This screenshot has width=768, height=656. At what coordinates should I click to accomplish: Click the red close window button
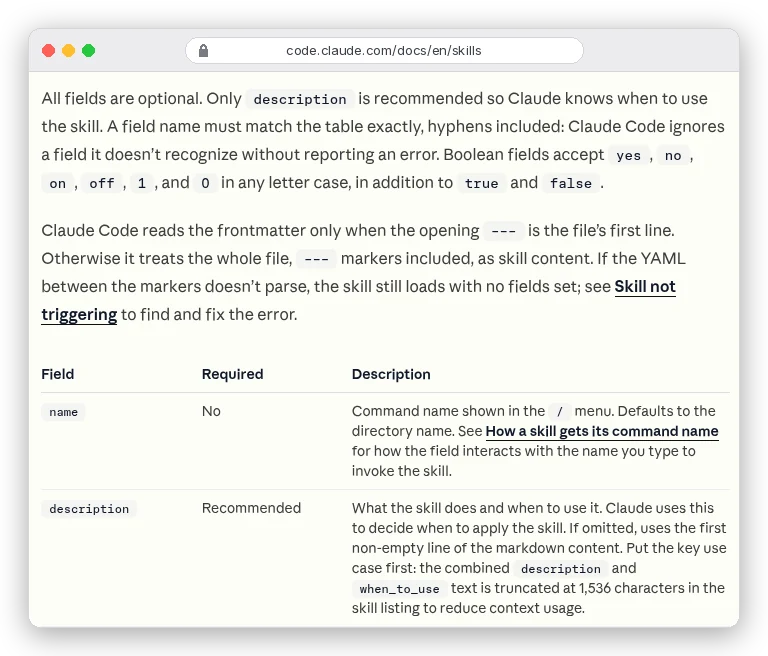click(x=48, y=50)
